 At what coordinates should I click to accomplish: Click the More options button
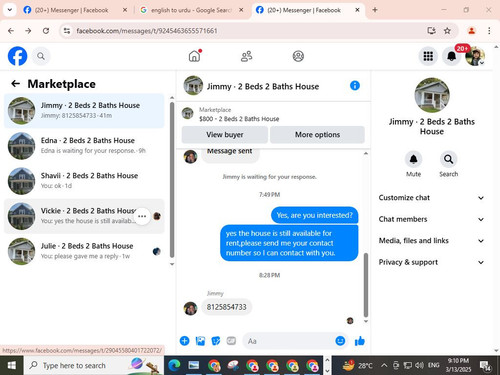point(317,135)
